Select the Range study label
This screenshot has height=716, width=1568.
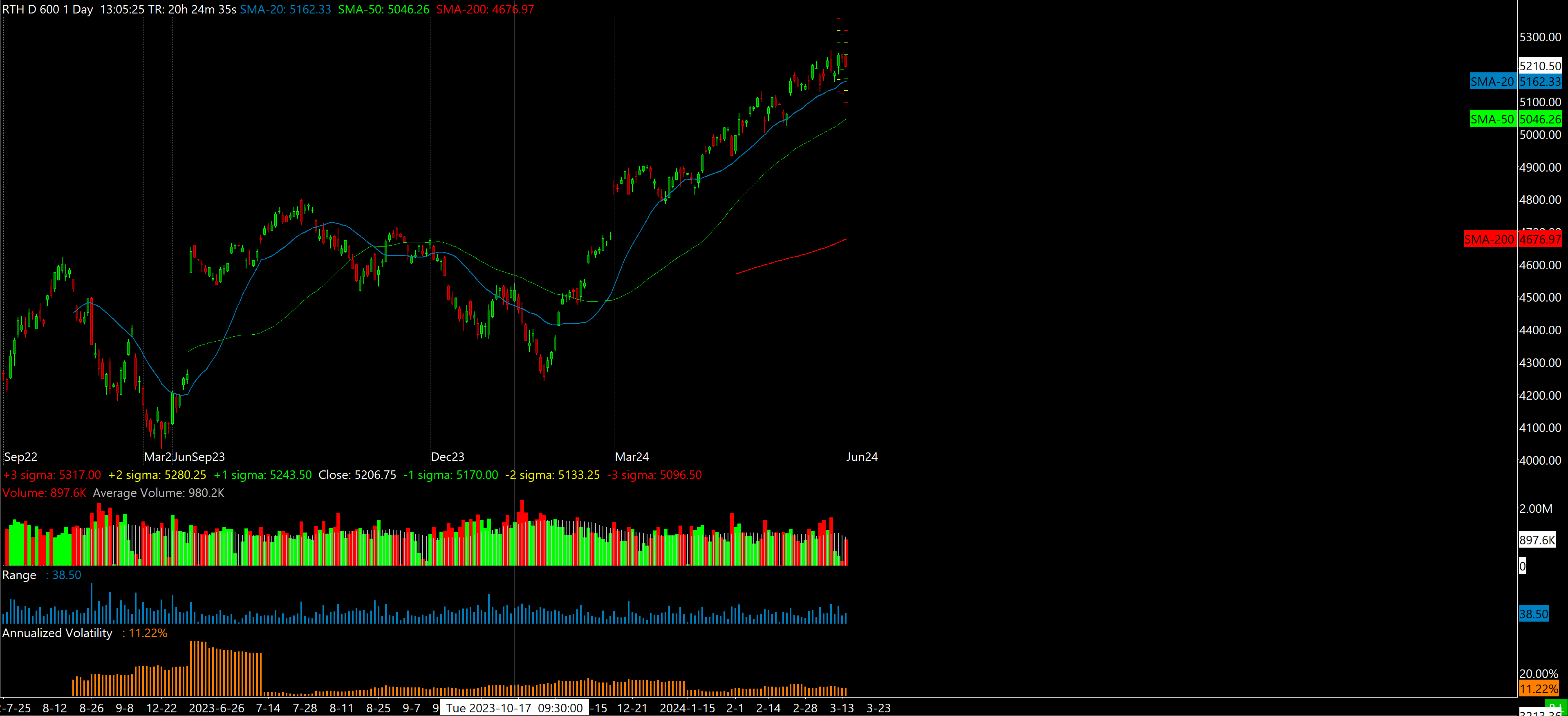(x=19, y=575)
